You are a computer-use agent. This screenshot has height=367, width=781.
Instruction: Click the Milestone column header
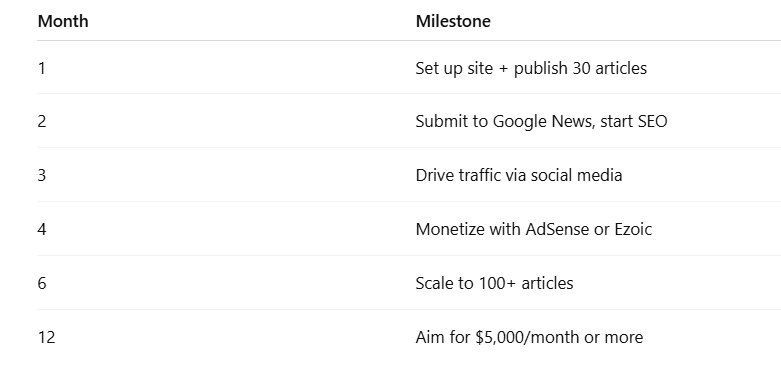453,21
